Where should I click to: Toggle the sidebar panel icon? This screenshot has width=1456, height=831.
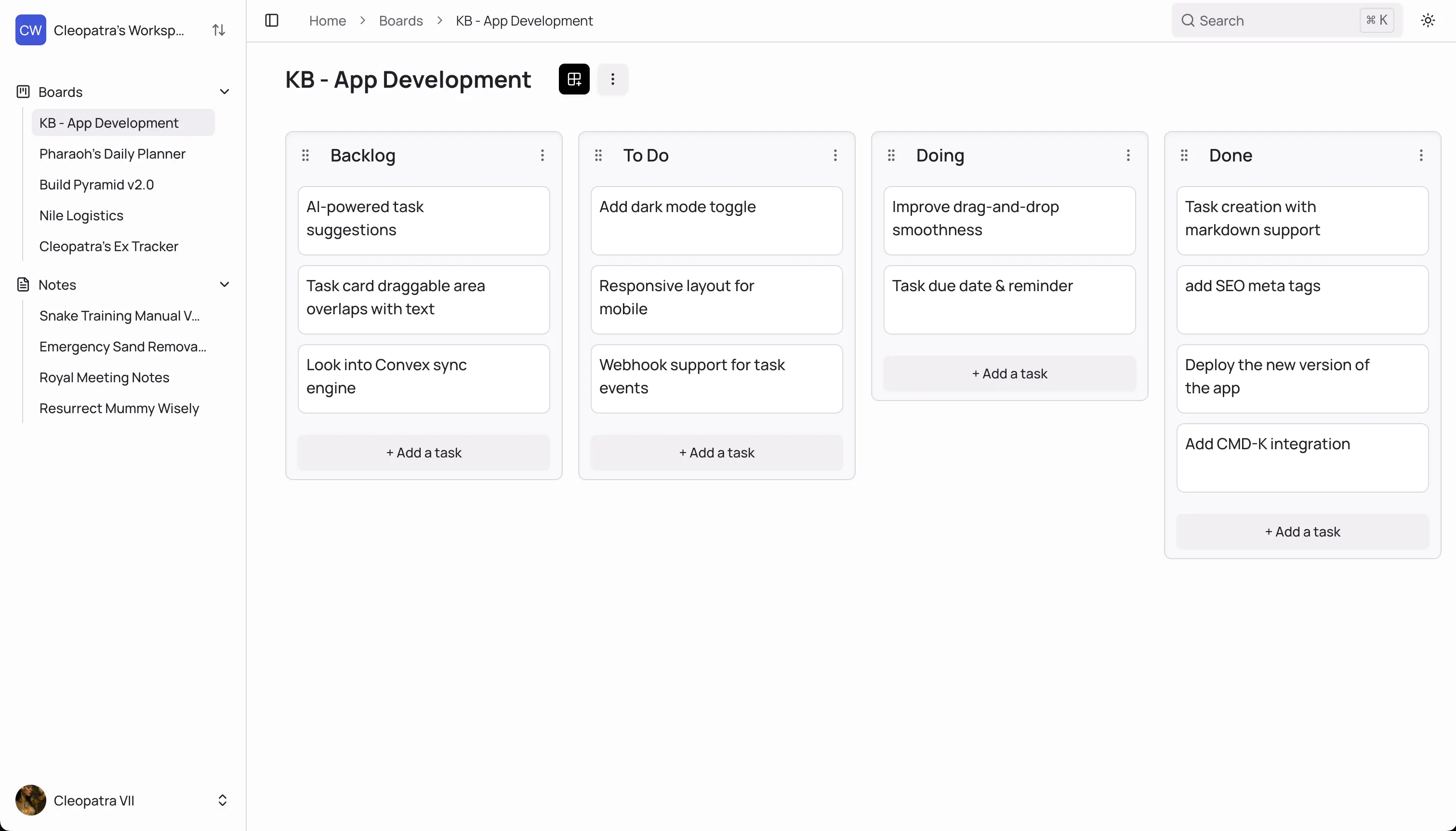click(272, 20)
